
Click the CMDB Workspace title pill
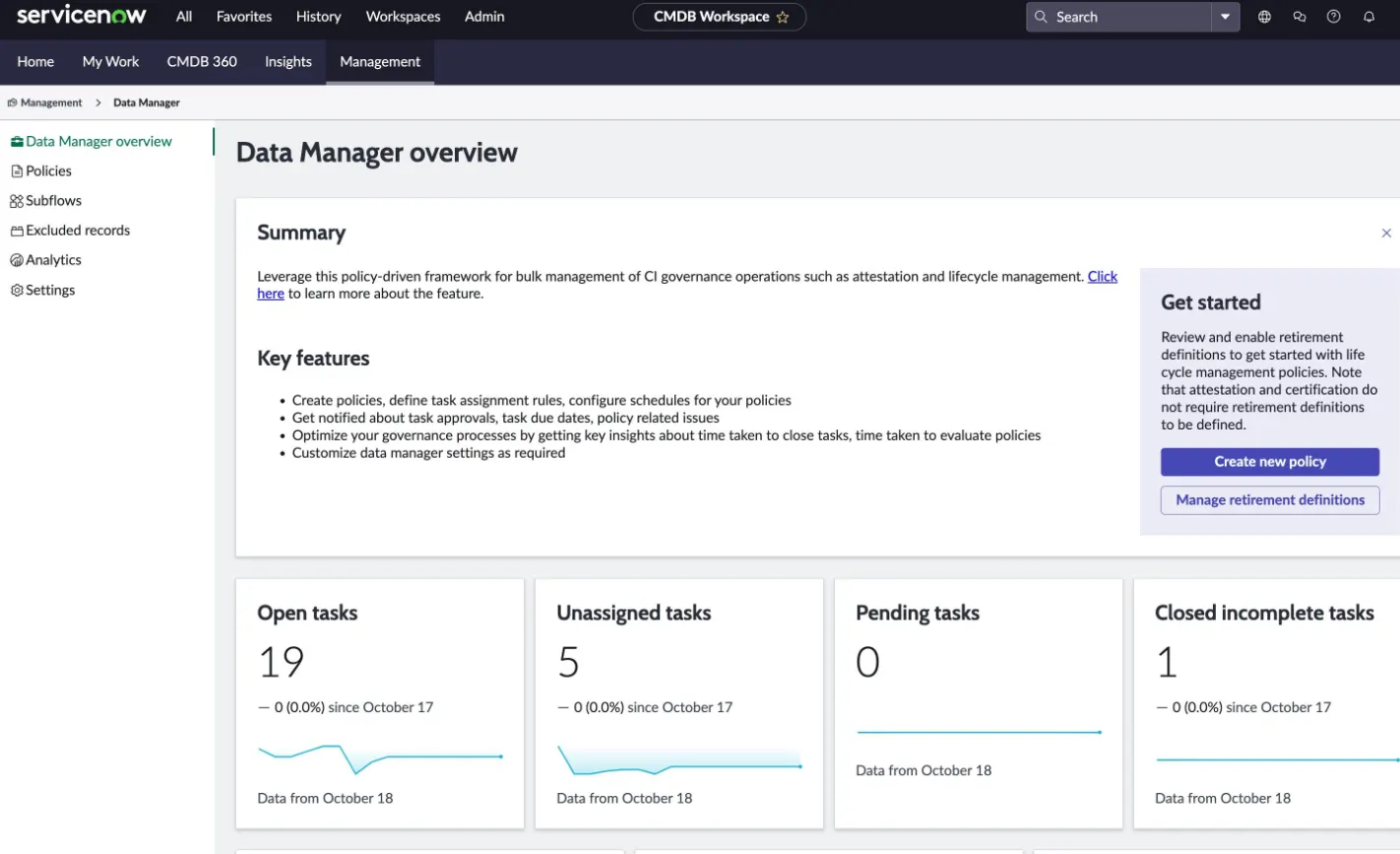719,17
